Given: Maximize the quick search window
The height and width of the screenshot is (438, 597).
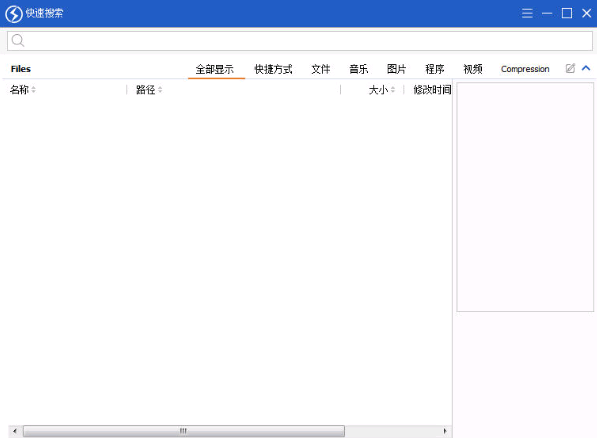Looking at the screenshot, I should point(567,13).
